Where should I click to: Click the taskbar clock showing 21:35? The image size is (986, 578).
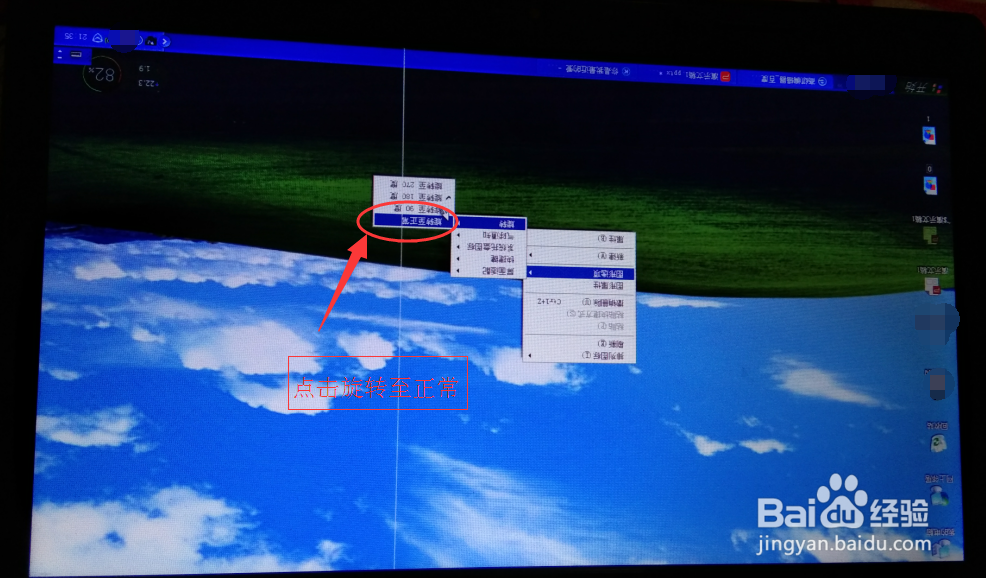(x=76, y=37)
